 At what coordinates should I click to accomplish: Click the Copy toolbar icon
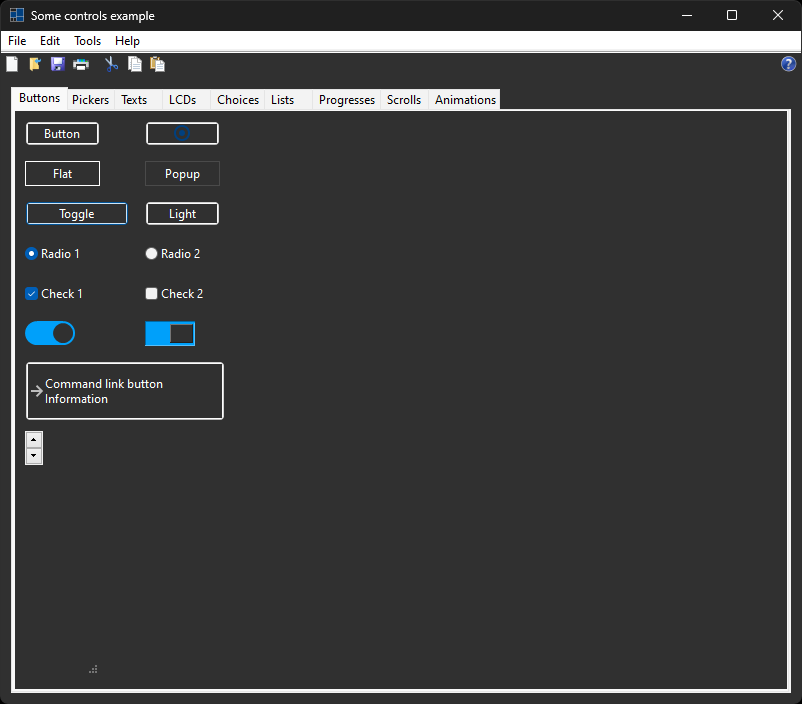click(134, 64)
